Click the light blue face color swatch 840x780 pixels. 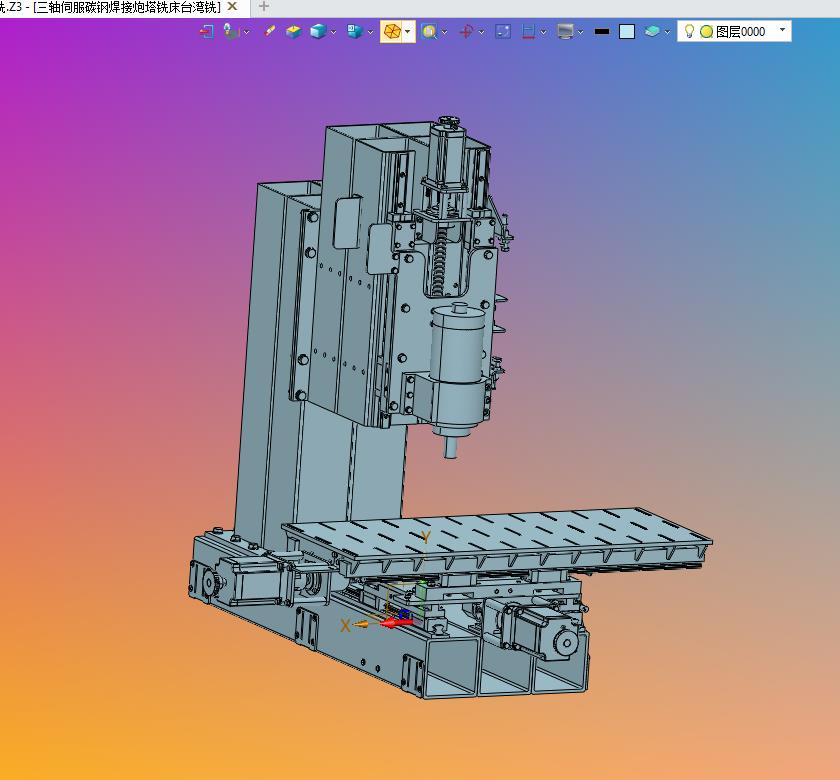coord(627,32)
